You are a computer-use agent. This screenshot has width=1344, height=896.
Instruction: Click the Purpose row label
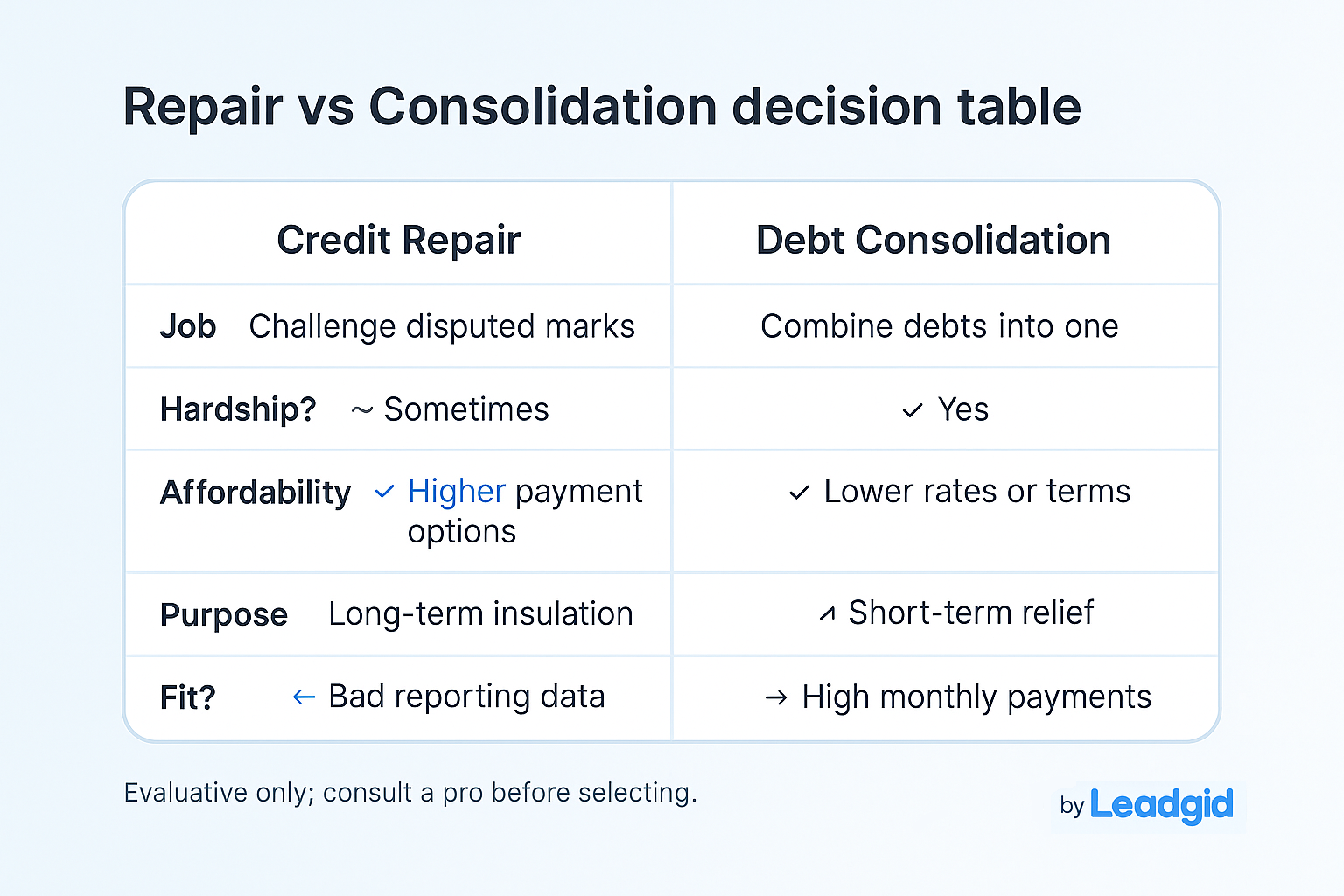tap(223, 614)
